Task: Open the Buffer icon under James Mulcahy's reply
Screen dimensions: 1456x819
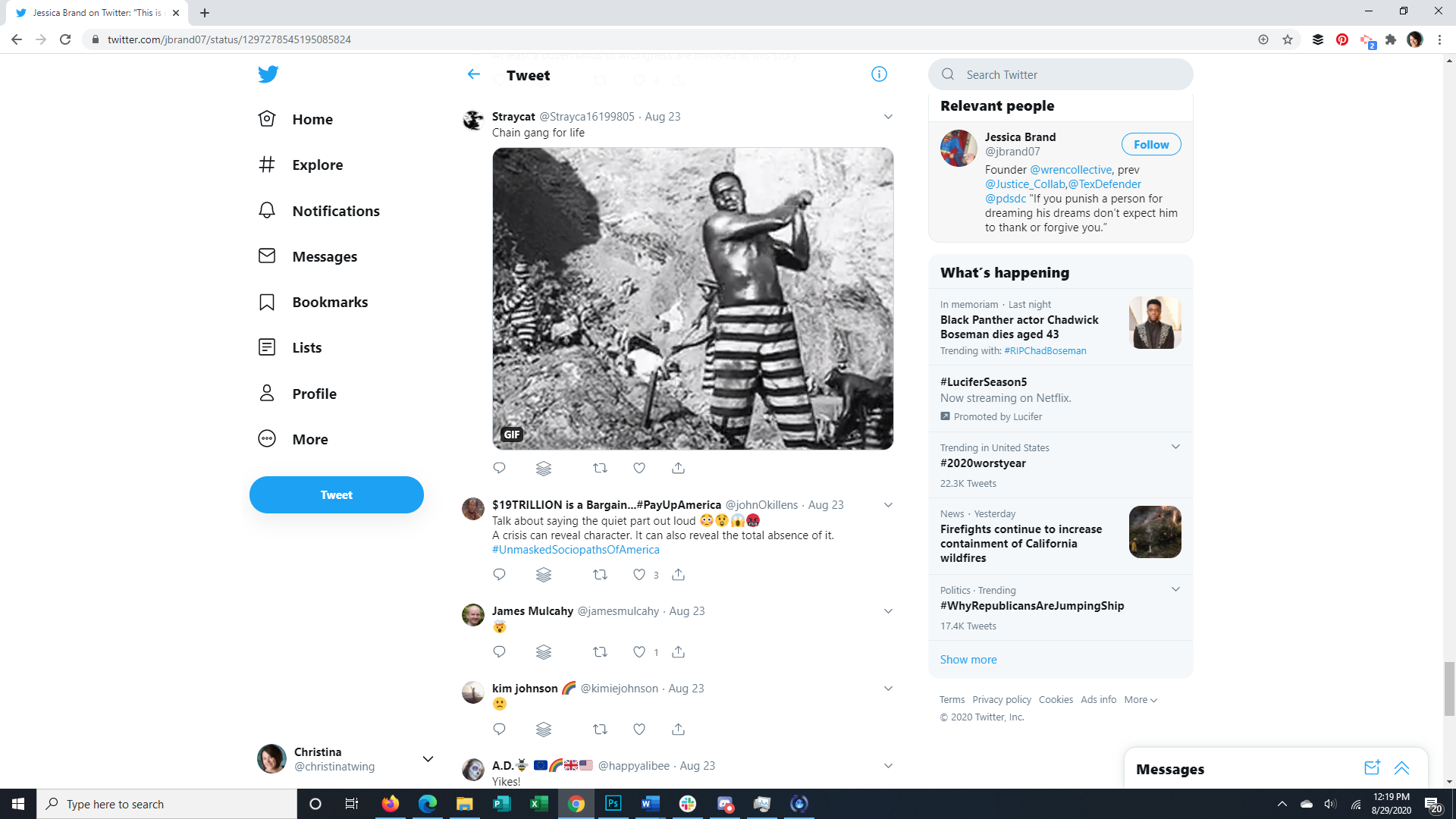Action: pos(544,652)
